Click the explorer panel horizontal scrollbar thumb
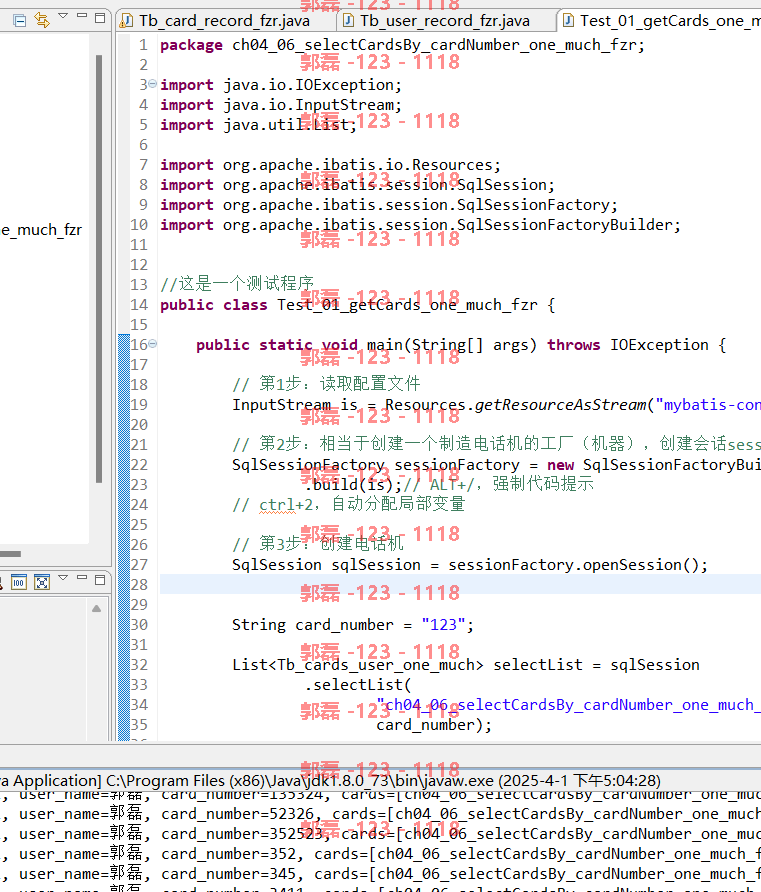 pos(10,554)
